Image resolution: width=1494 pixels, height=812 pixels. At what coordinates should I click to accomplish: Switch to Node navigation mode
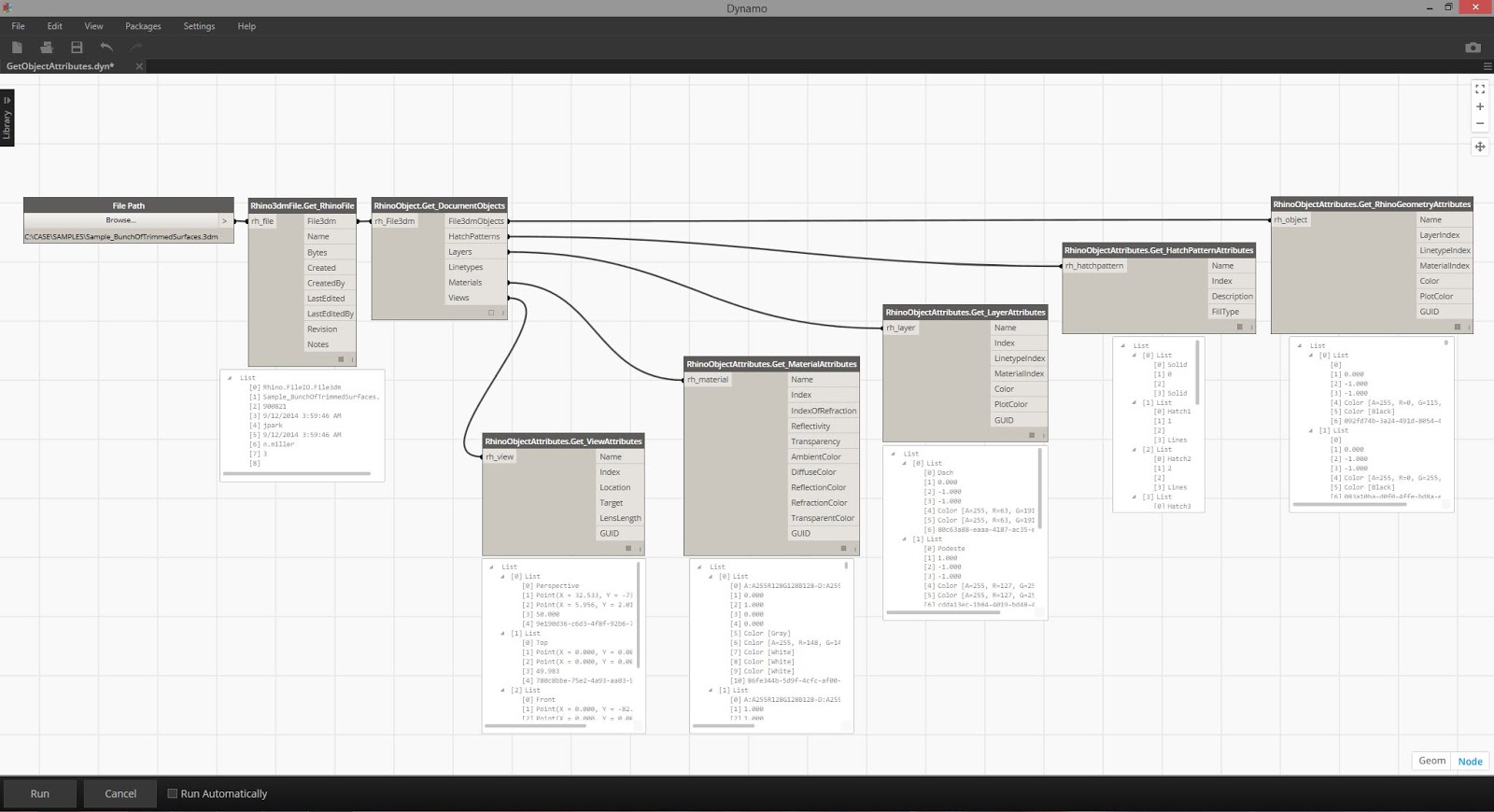1470,761
